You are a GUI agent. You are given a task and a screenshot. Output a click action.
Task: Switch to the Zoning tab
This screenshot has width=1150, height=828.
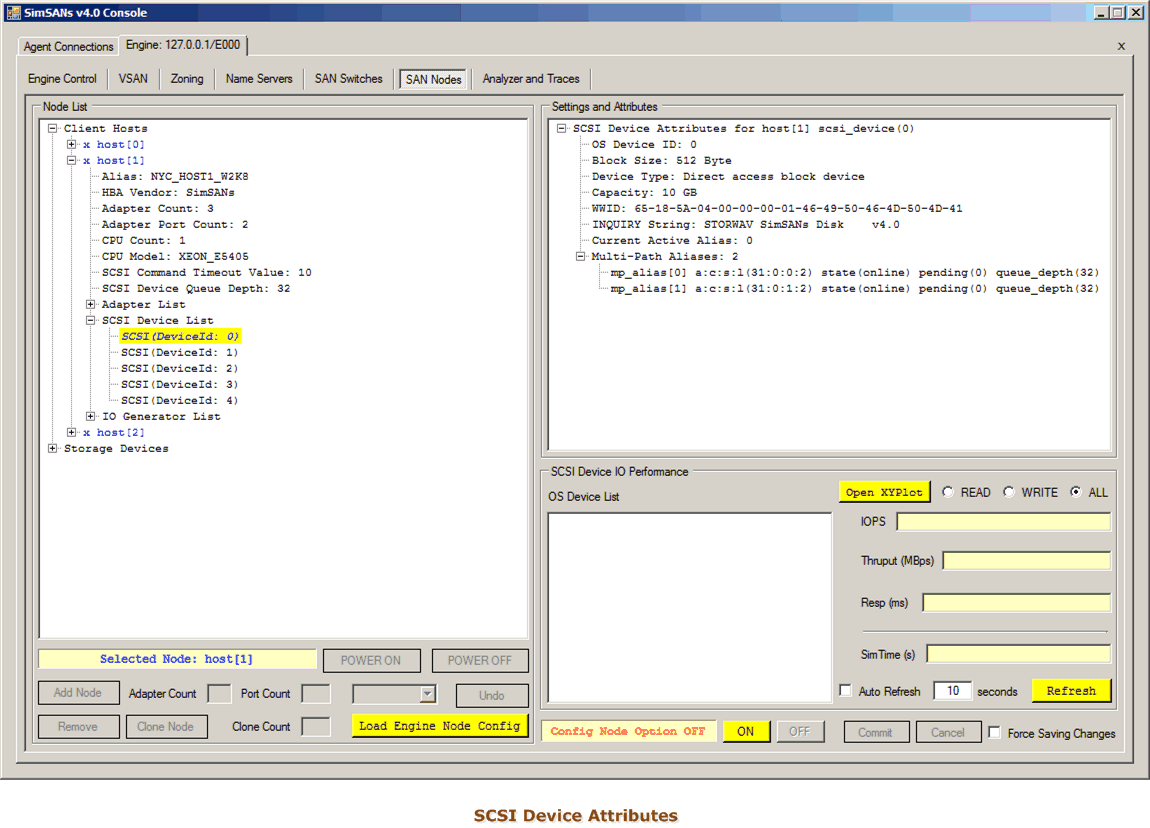[187, 79]
